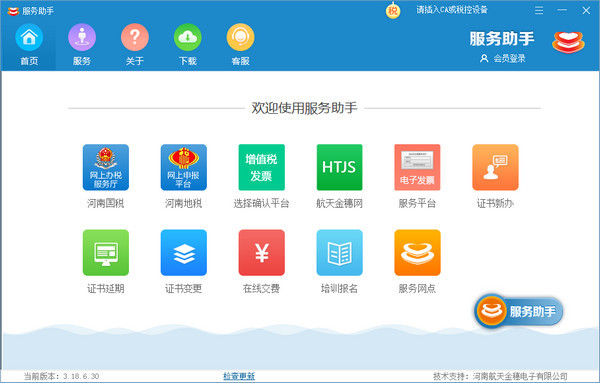The image size is (600, 383).
Task: Minimize the 服务助手 window
Action: pyautogui.click(x=562, y=10)
